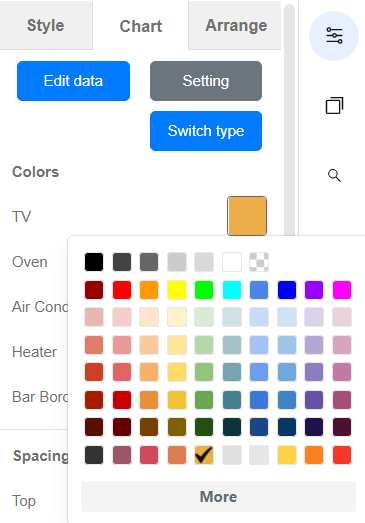
Task: Open the search magnifier icon
Action: 334,175
